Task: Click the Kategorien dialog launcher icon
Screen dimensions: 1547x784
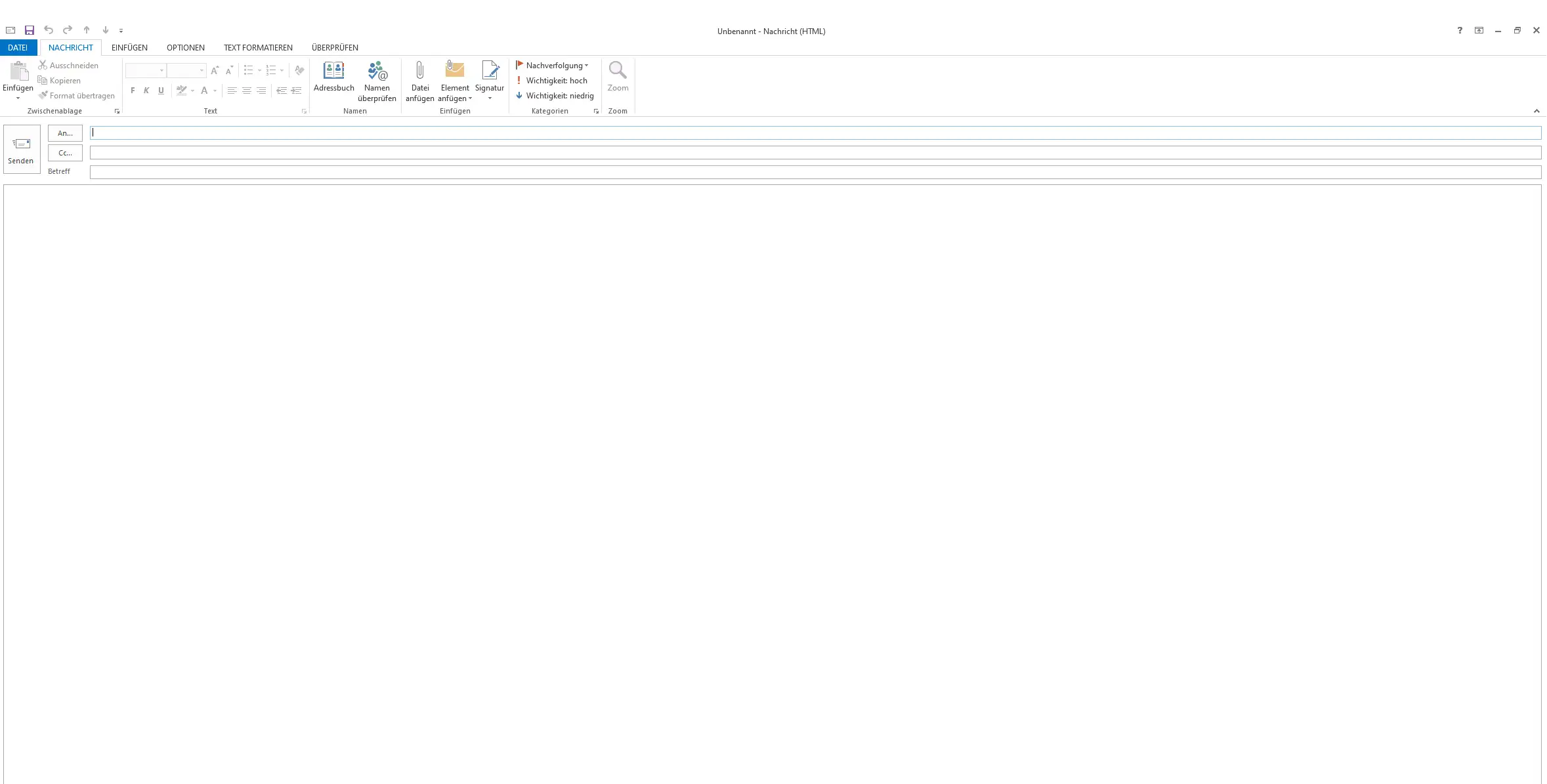Action: (x=596, y=112)
